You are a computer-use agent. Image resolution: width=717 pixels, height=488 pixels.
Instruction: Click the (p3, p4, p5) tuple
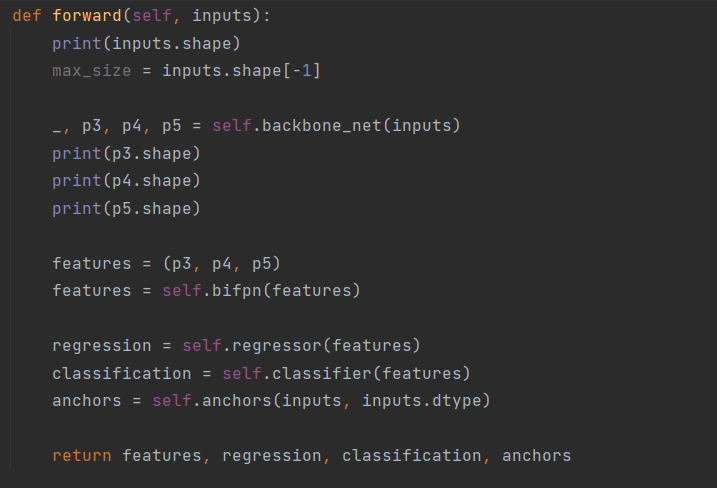click(x=221, y=264)
